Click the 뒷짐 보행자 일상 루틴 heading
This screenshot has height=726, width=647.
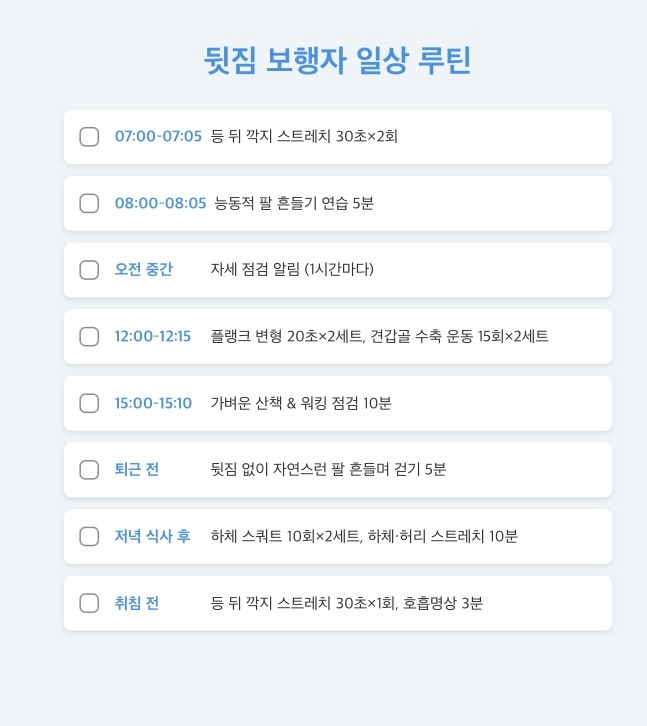pyautogui.click(x=338, y=60)
